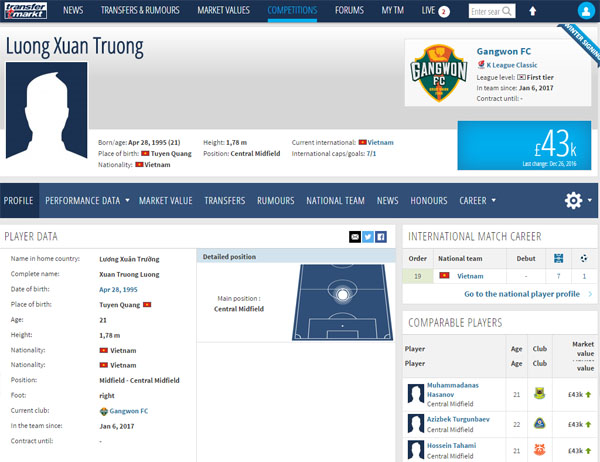Click the player silhouette profile picture
Screen dimensions: 600x462
[46, 111]
